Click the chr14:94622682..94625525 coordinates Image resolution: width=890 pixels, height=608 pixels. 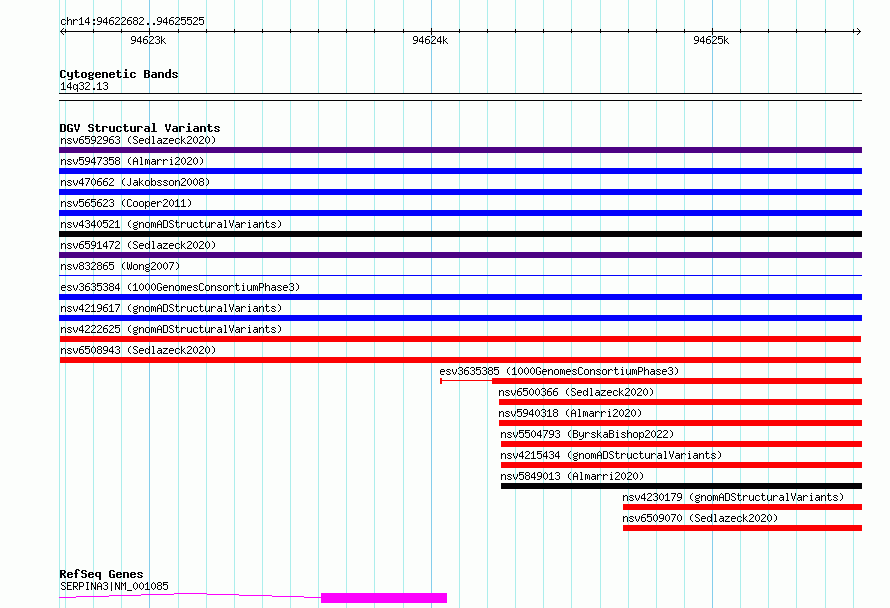132,22
